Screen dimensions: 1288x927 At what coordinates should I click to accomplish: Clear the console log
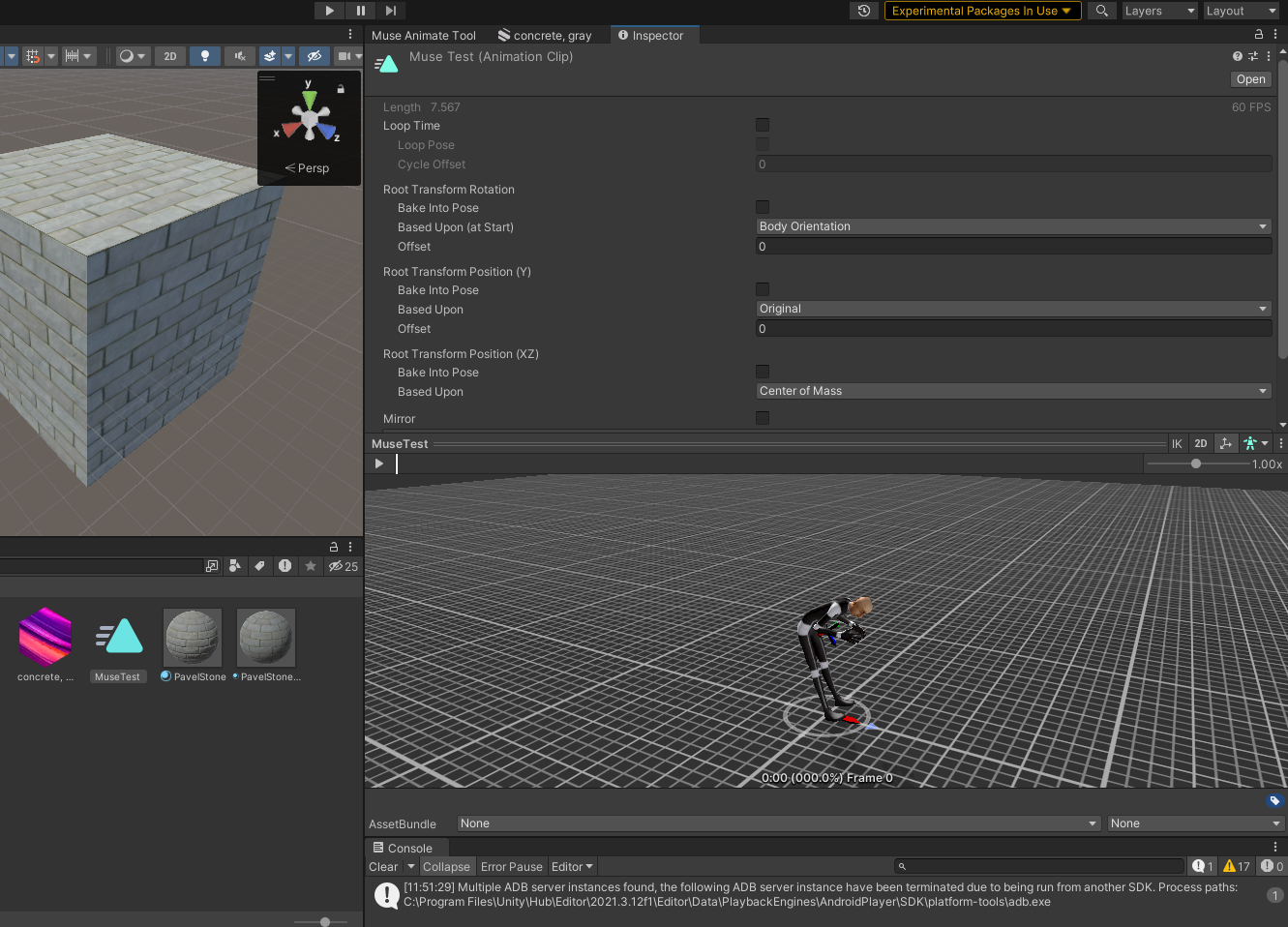(383, 867)
